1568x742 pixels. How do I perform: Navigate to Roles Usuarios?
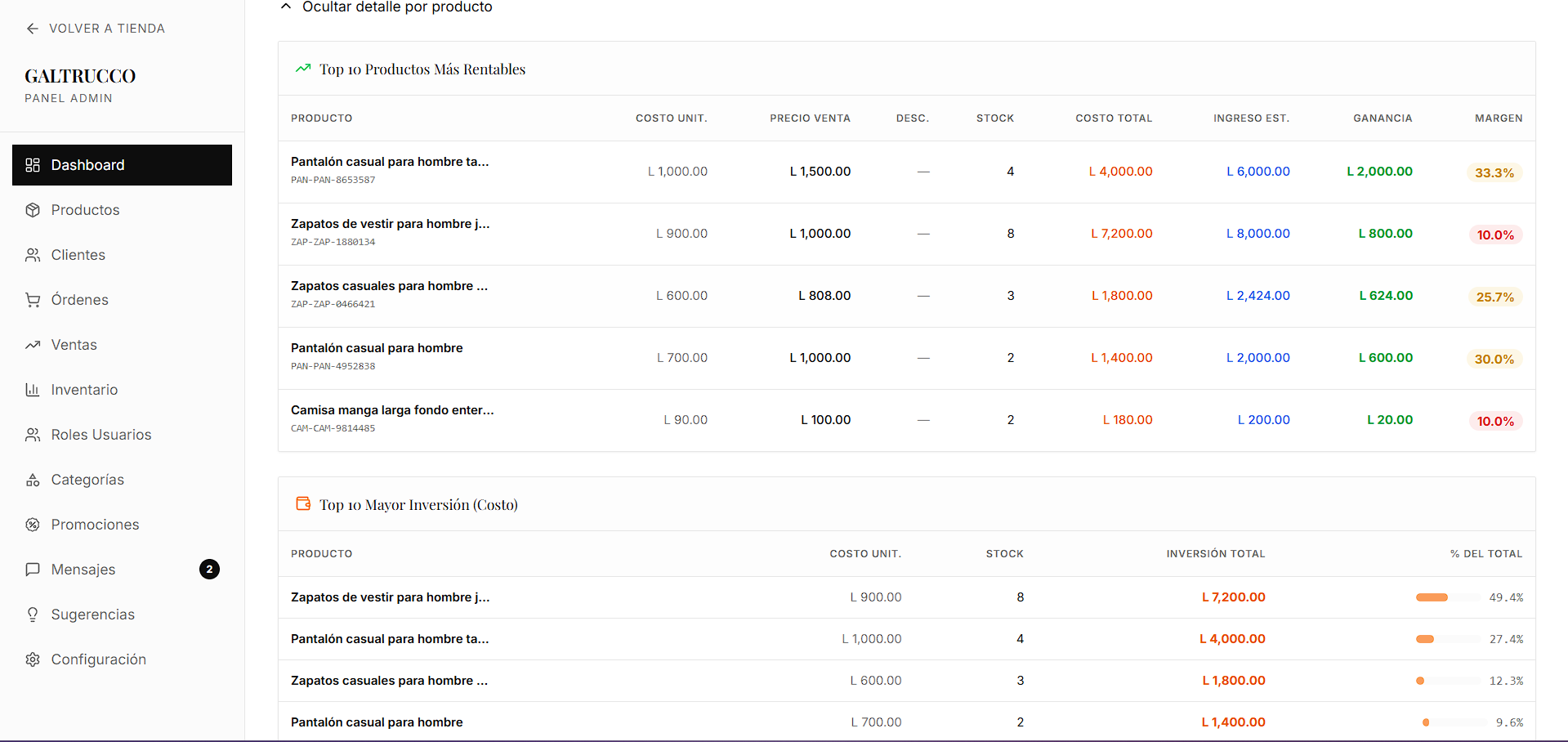click(101, 435)
